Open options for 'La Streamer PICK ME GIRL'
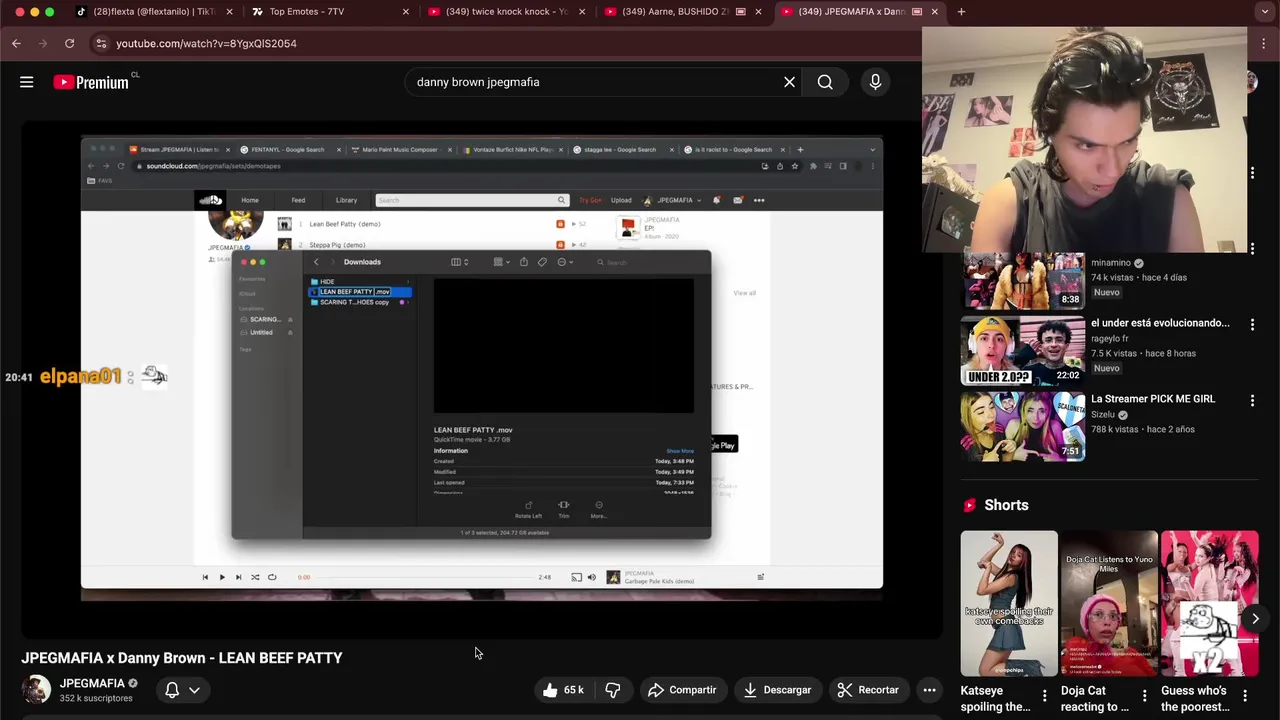 (x=1252, y=400)
